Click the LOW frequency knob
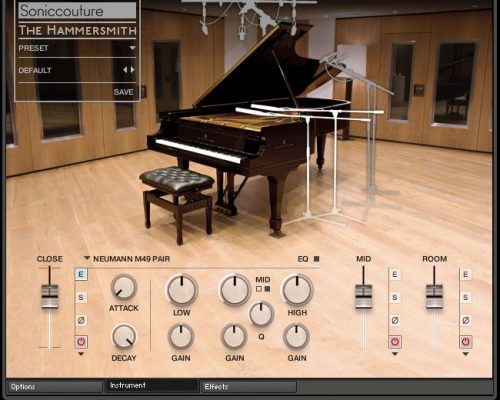 pos(181,289)
